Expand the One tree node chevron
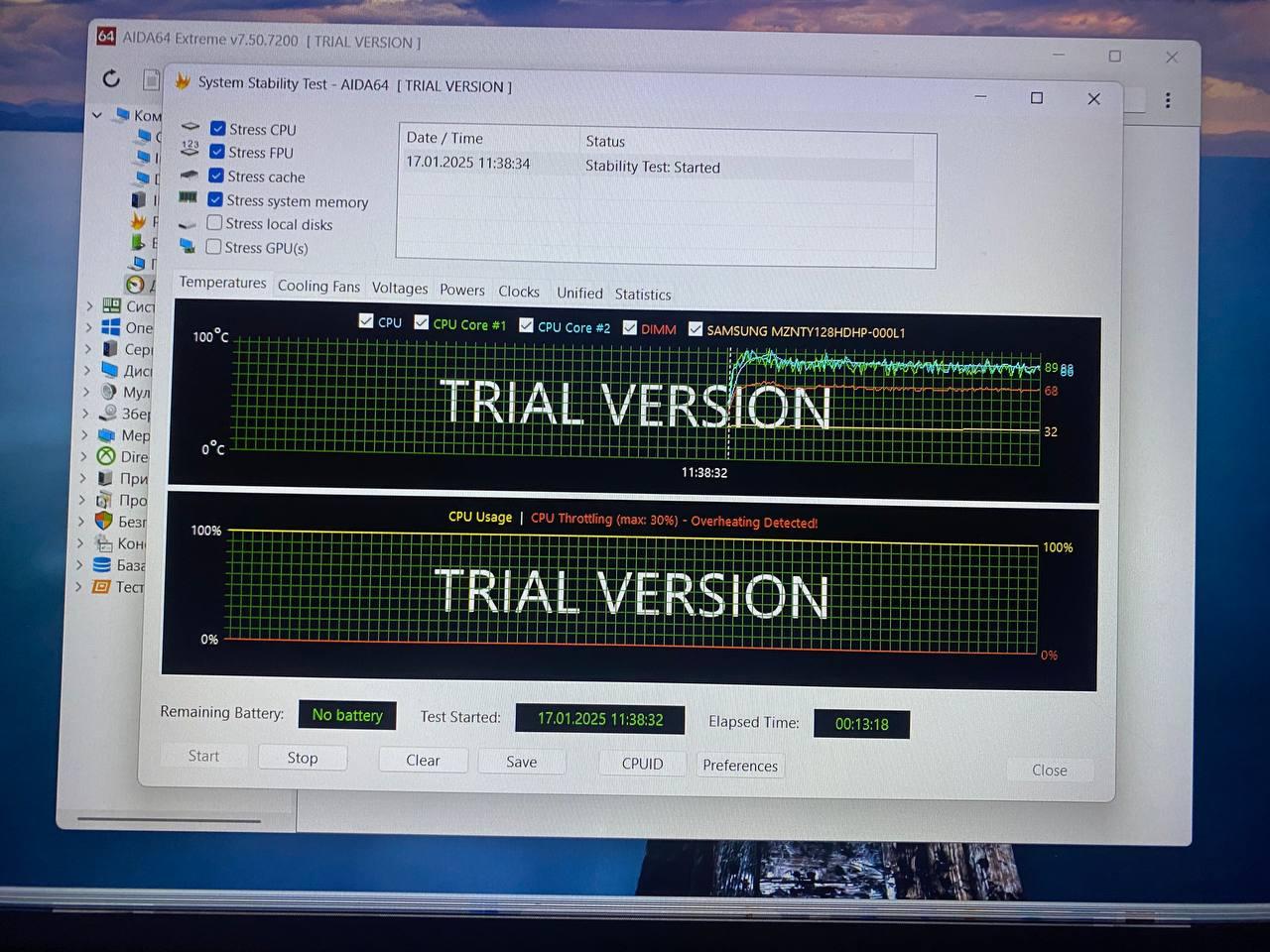The image size is (1270, 952). [88, 327]
